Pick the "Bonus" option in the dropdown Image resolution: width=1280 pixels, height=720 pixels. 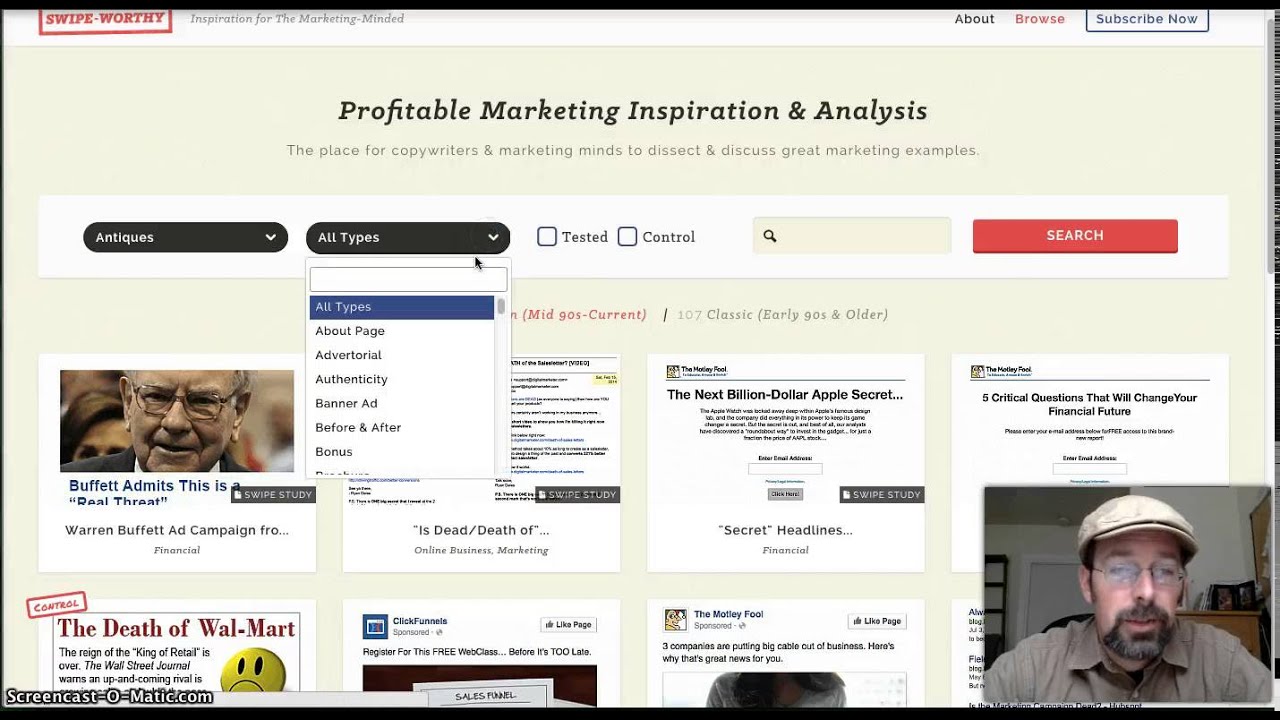click(401, 452)
